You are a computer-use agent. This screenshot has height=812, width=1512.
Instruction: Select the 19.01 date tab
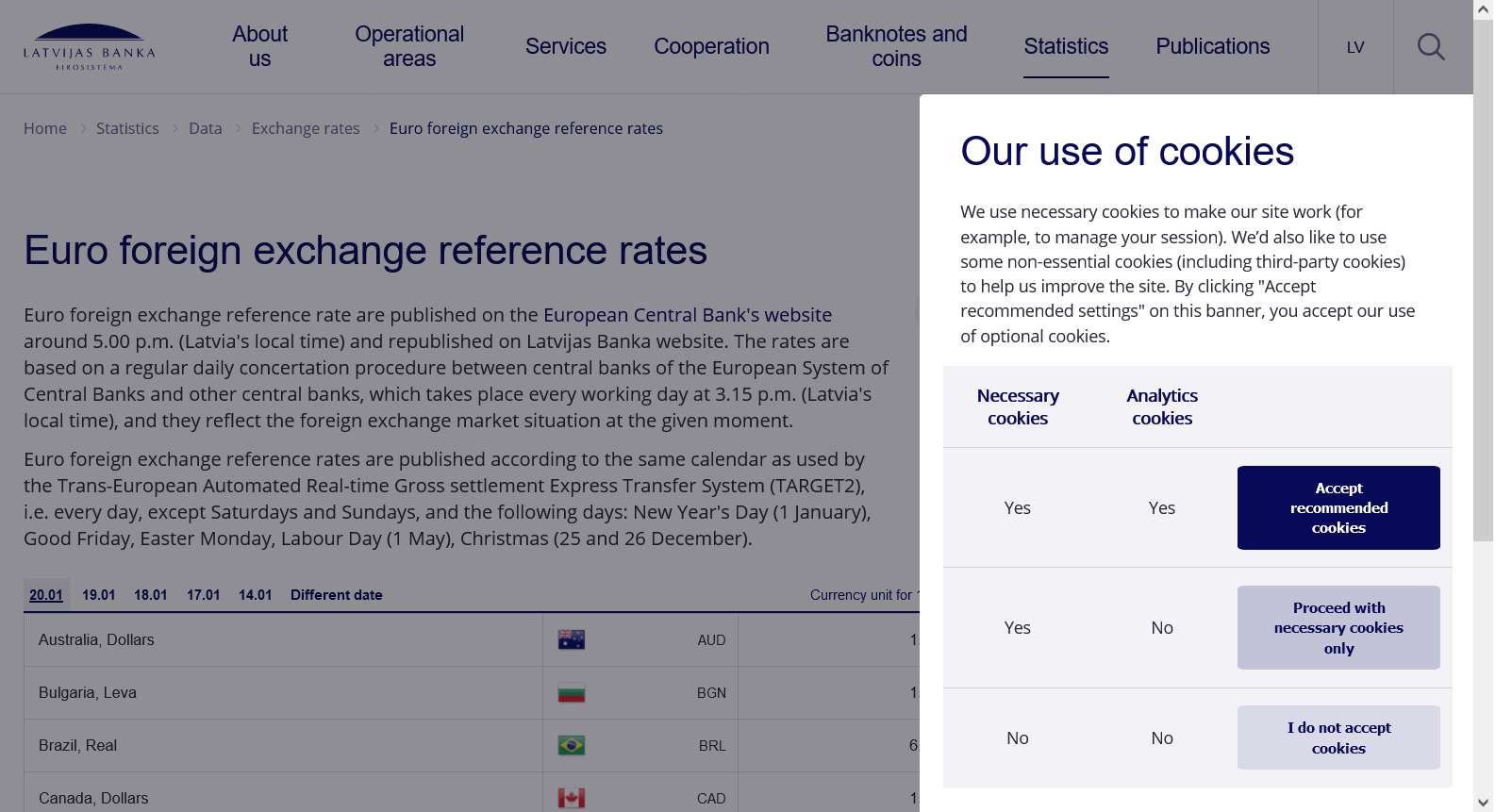coord(98,595)
